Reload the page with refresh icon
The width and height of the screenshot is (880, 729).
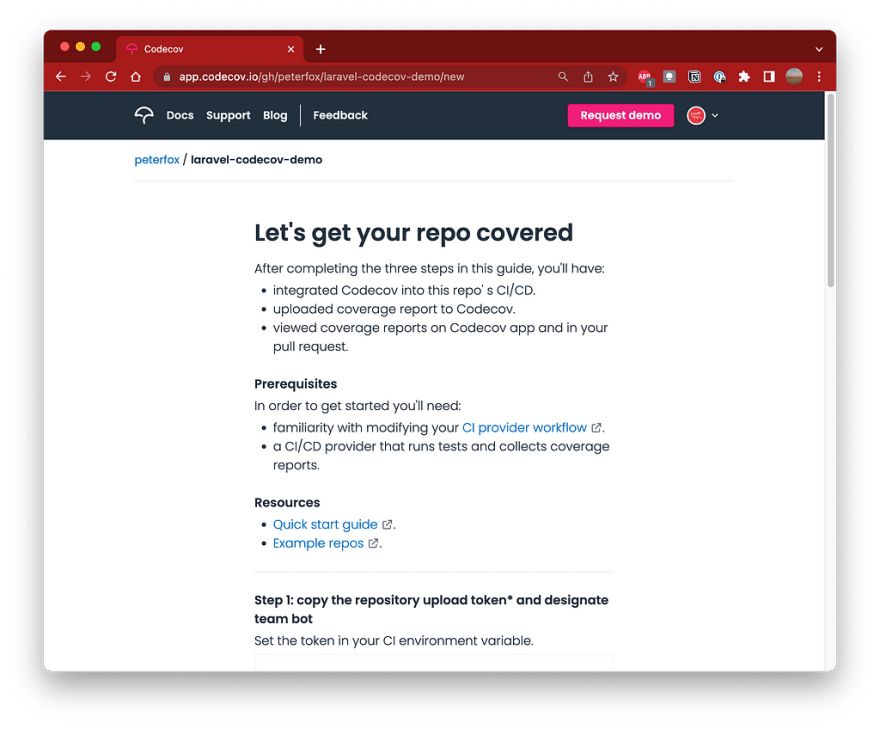tap(111, 77)
